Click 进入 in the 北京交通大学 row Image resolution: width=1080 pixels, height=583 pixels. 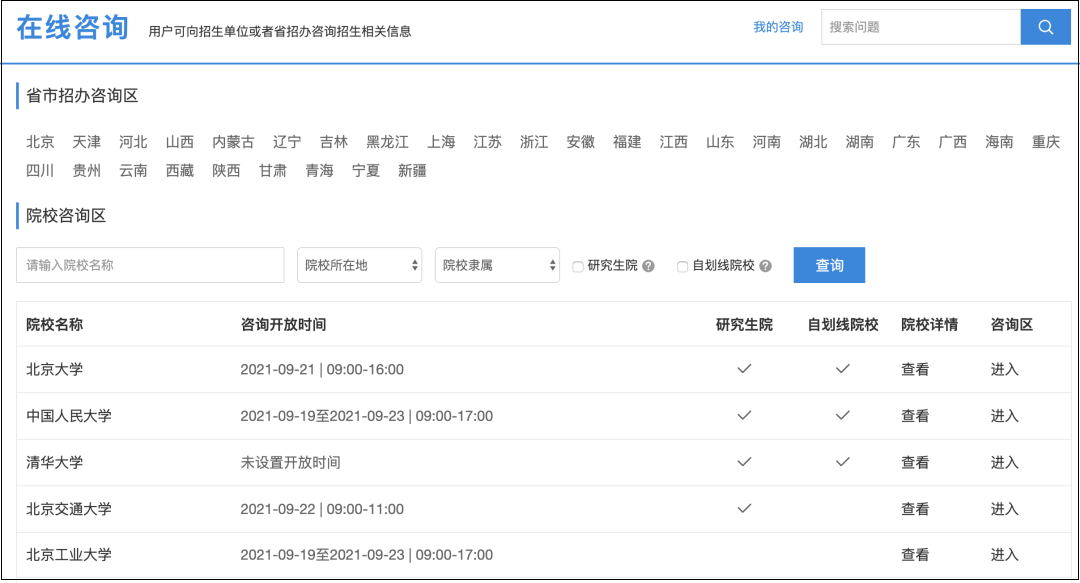coord(1004,509)
